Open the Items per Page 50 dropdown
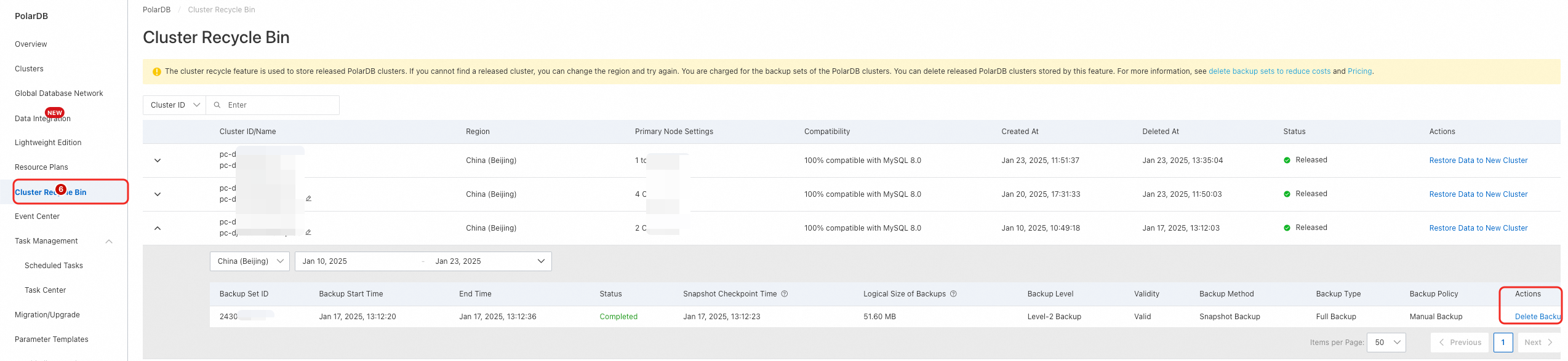1568x361 pixels. point(1386,343)
